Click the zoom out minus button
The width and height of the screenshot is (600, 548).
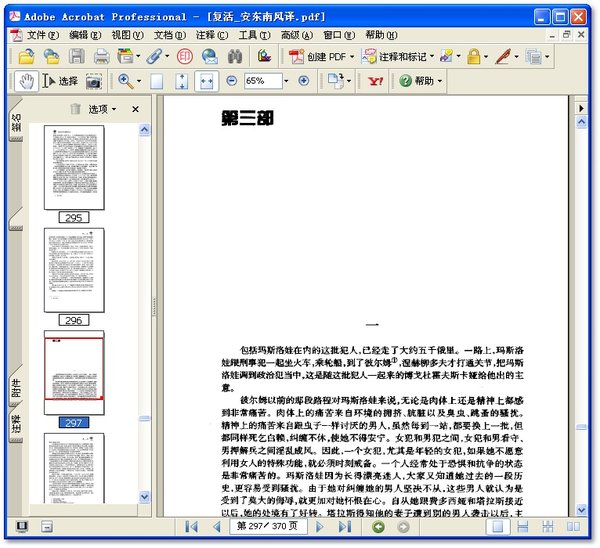click(232, 81)
